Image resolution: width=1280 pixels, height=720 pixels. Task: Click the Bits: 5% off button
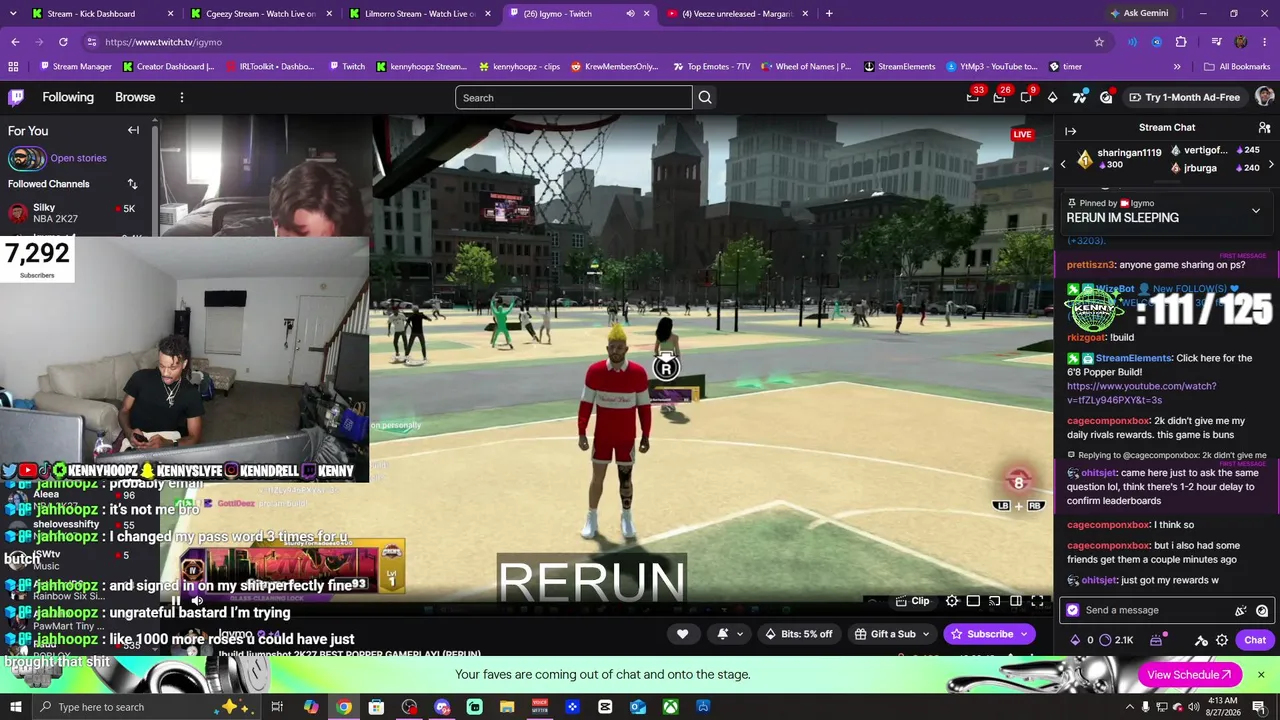point(798,634)
